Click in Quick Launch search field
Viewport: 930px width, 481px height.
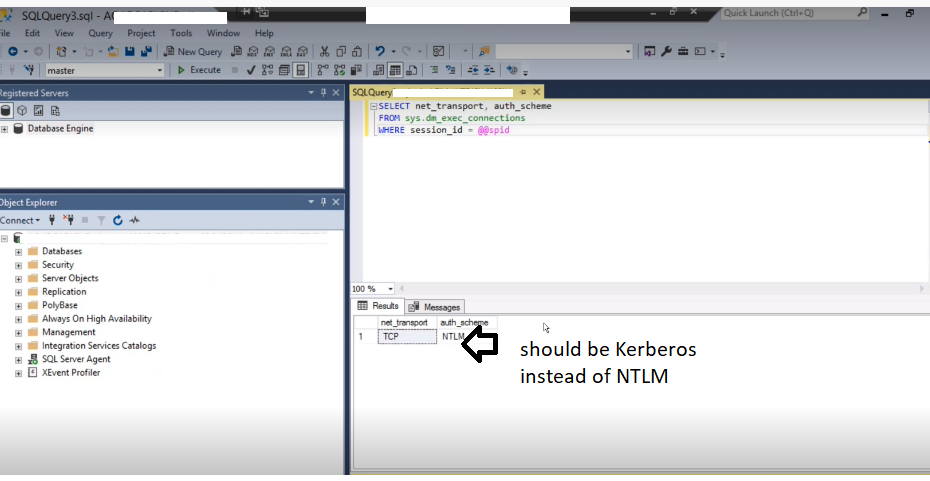coord(794,12)
